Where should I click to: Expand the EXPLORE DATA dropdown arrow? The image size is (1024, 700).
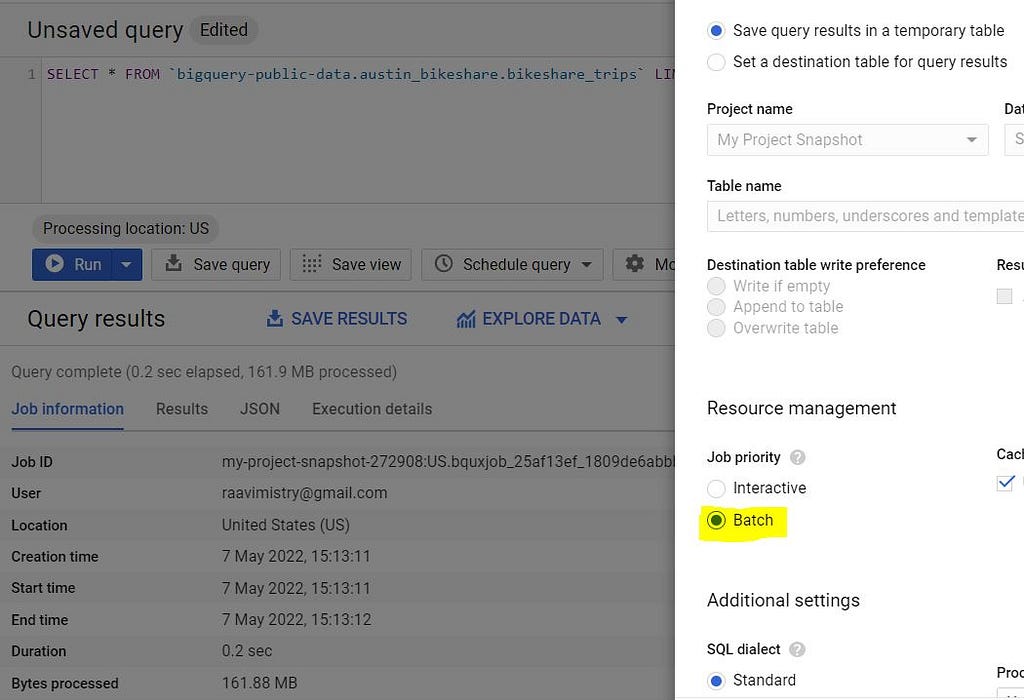pos(622,319)
